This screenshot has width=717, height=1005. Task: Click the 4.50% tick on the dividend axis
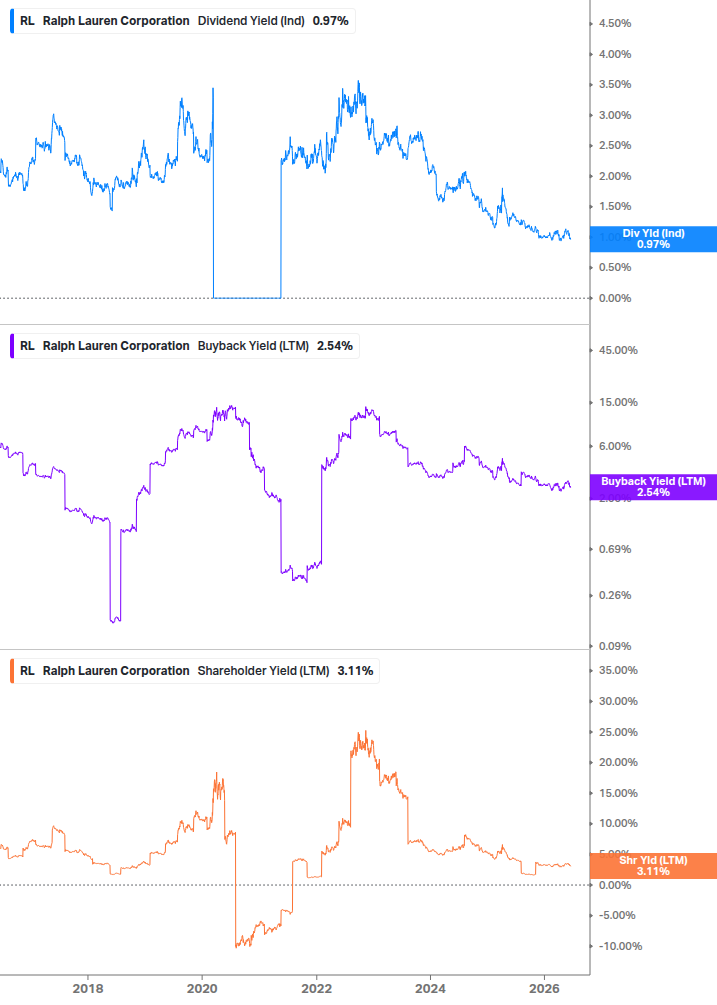pyautogui.click(x=614, y=23)
